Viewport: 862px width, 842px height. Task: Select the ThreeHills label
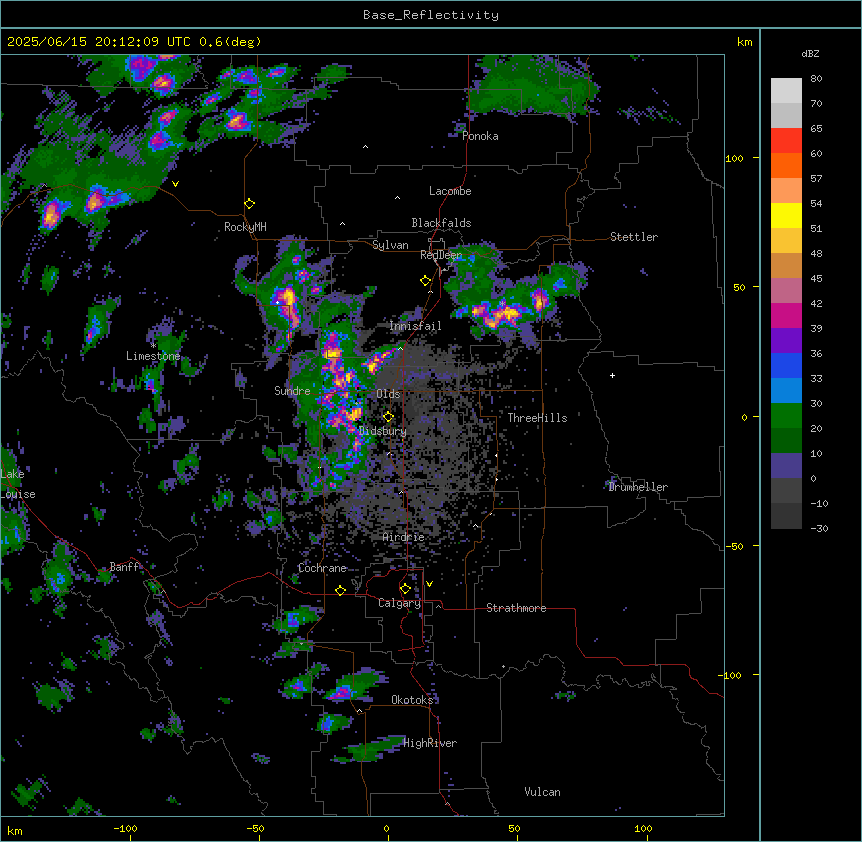(x=537, y=418)
